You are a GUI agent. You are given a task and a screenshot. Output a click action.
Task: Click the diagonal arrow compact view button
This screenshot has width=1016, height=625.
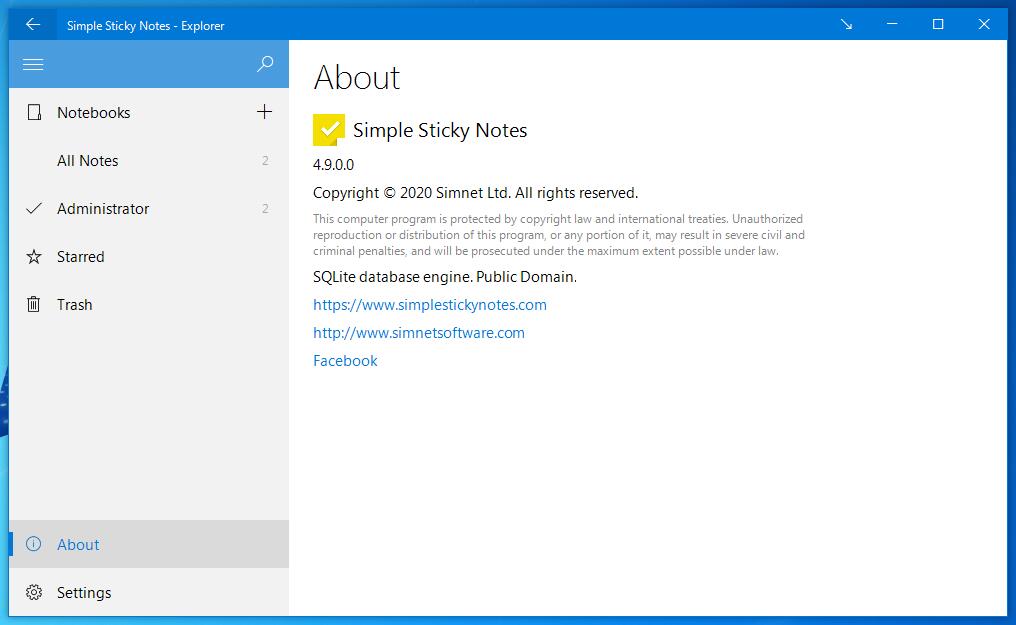[846, 25]
